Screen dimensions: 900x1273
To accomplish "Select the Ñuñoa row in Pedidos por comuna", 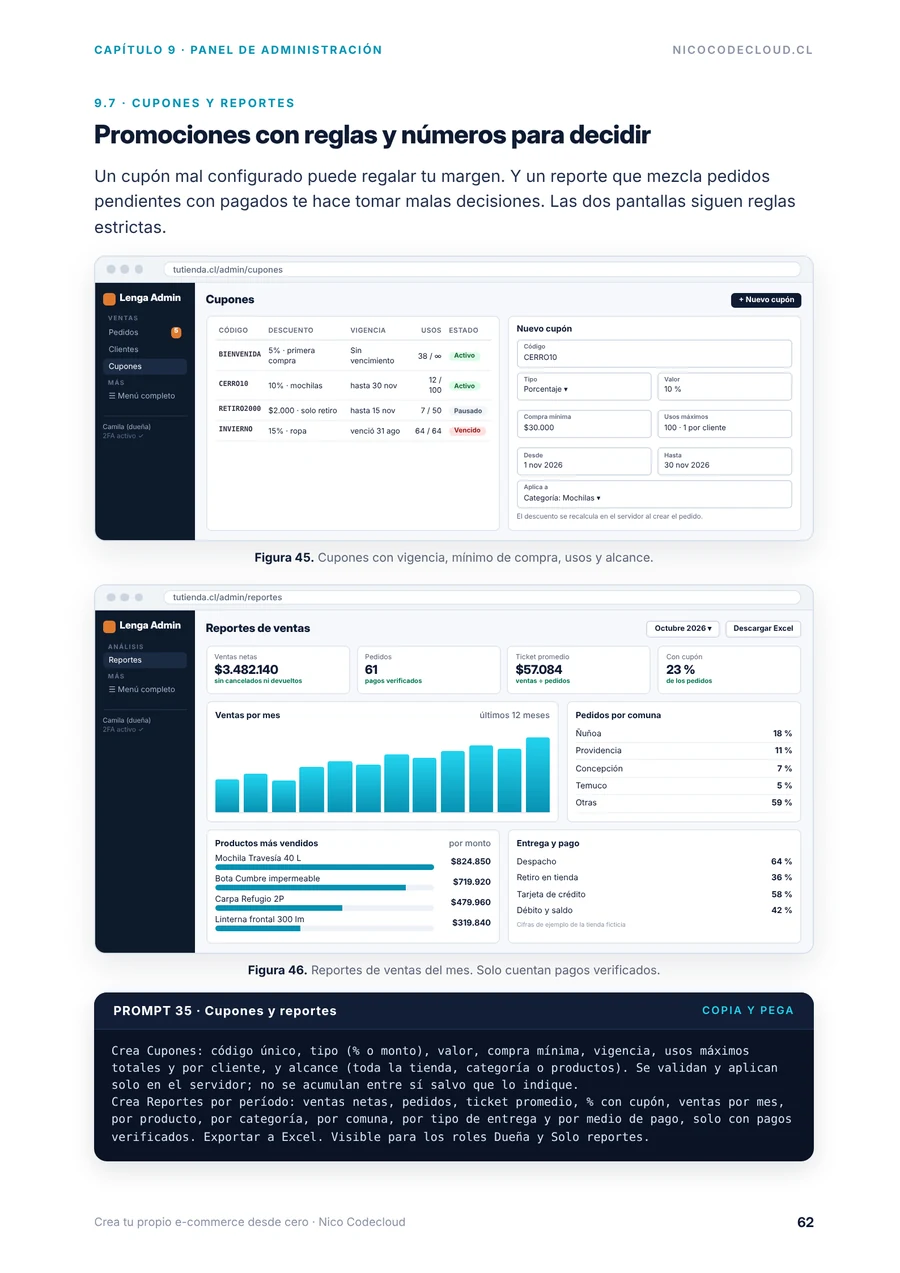I will 684,733.
